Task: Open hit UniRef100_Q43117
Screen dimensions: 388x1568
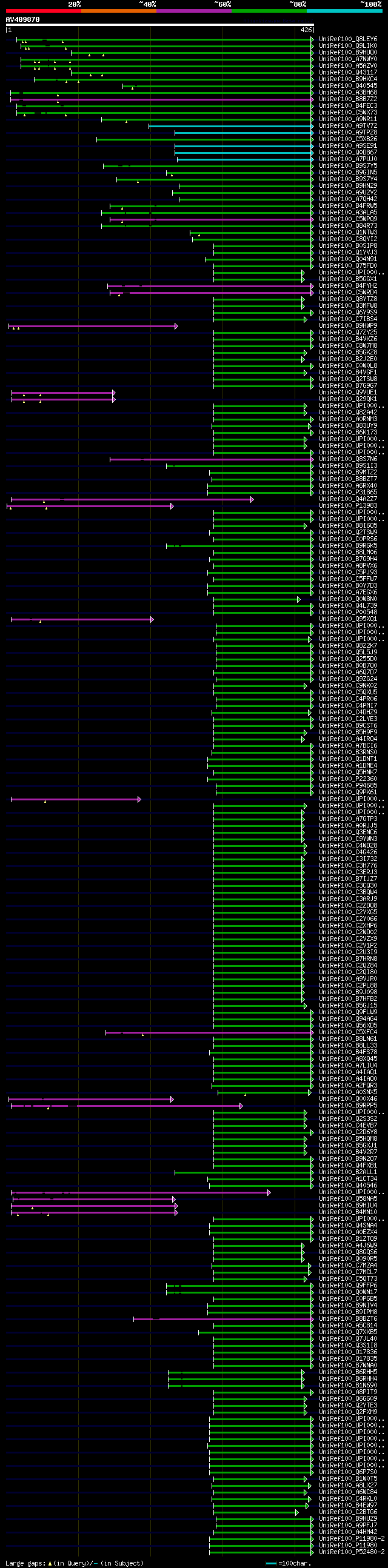Action: click(x=348, y=73)
